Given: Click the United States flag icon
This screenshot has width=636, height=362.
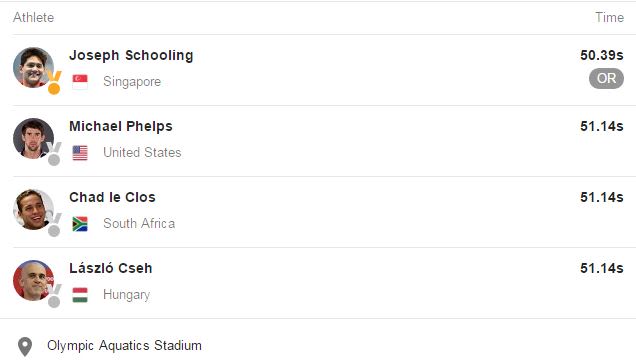Looking at the screenshot, I should (80, 153).
